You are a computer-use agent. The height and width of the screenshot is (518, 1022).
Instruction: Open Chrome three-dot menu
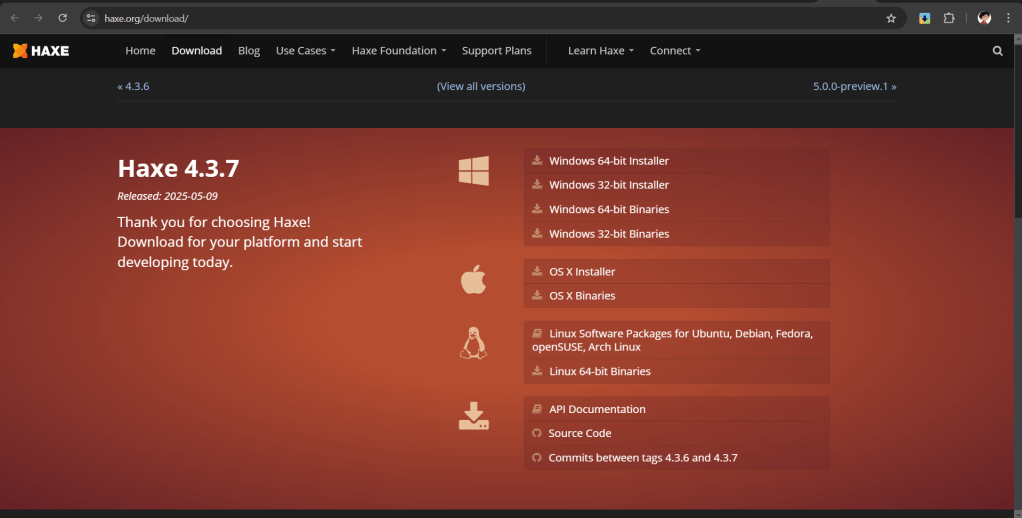[1008, 18]
